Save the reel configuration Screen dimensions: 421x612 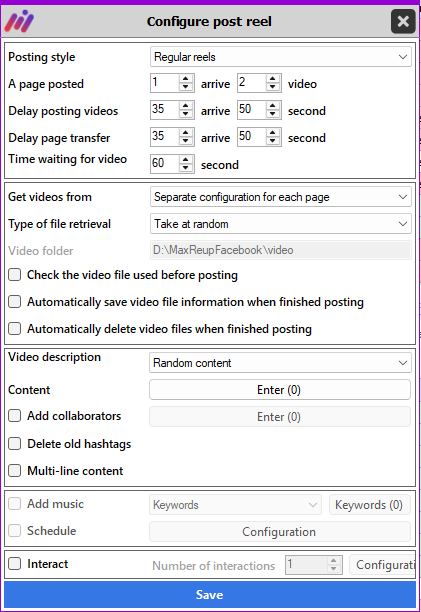pos(210,594)
